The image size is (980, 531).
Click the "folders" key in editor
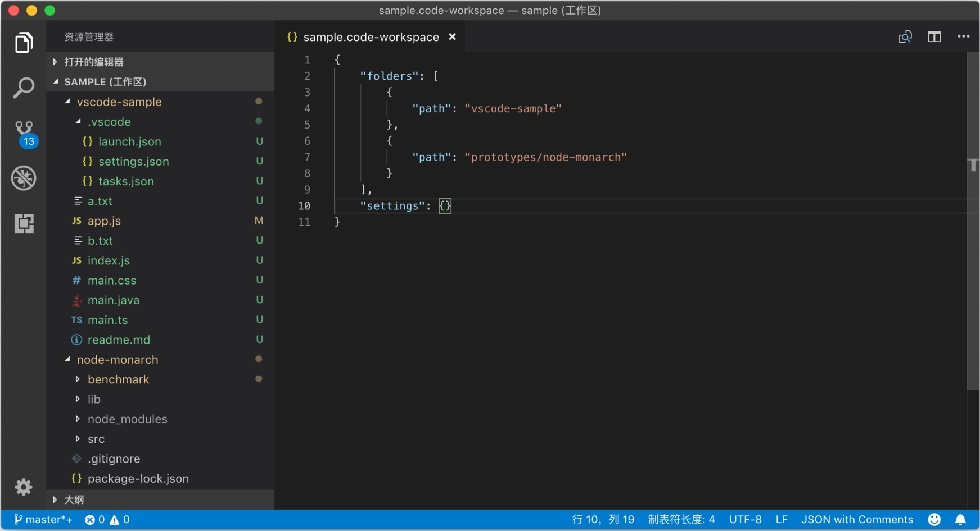point(389,76)
